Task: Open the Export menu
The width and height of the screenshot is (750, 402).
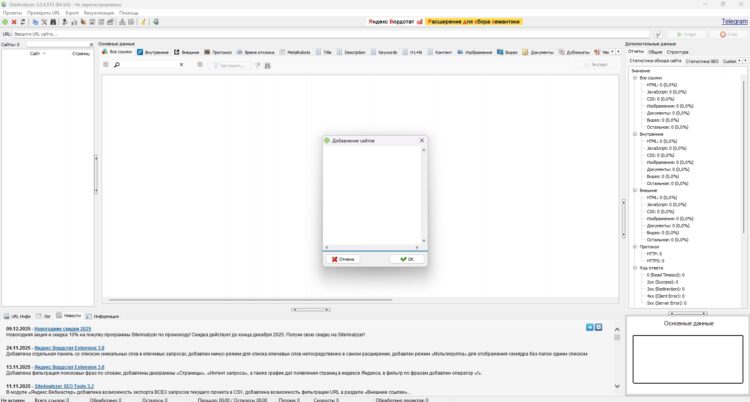Action: pyautogui.click(x=72, y=13)
